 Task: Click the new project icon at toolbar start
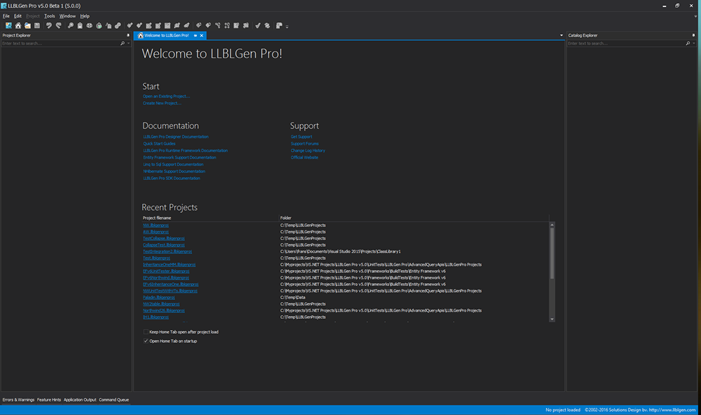point(8,25)
